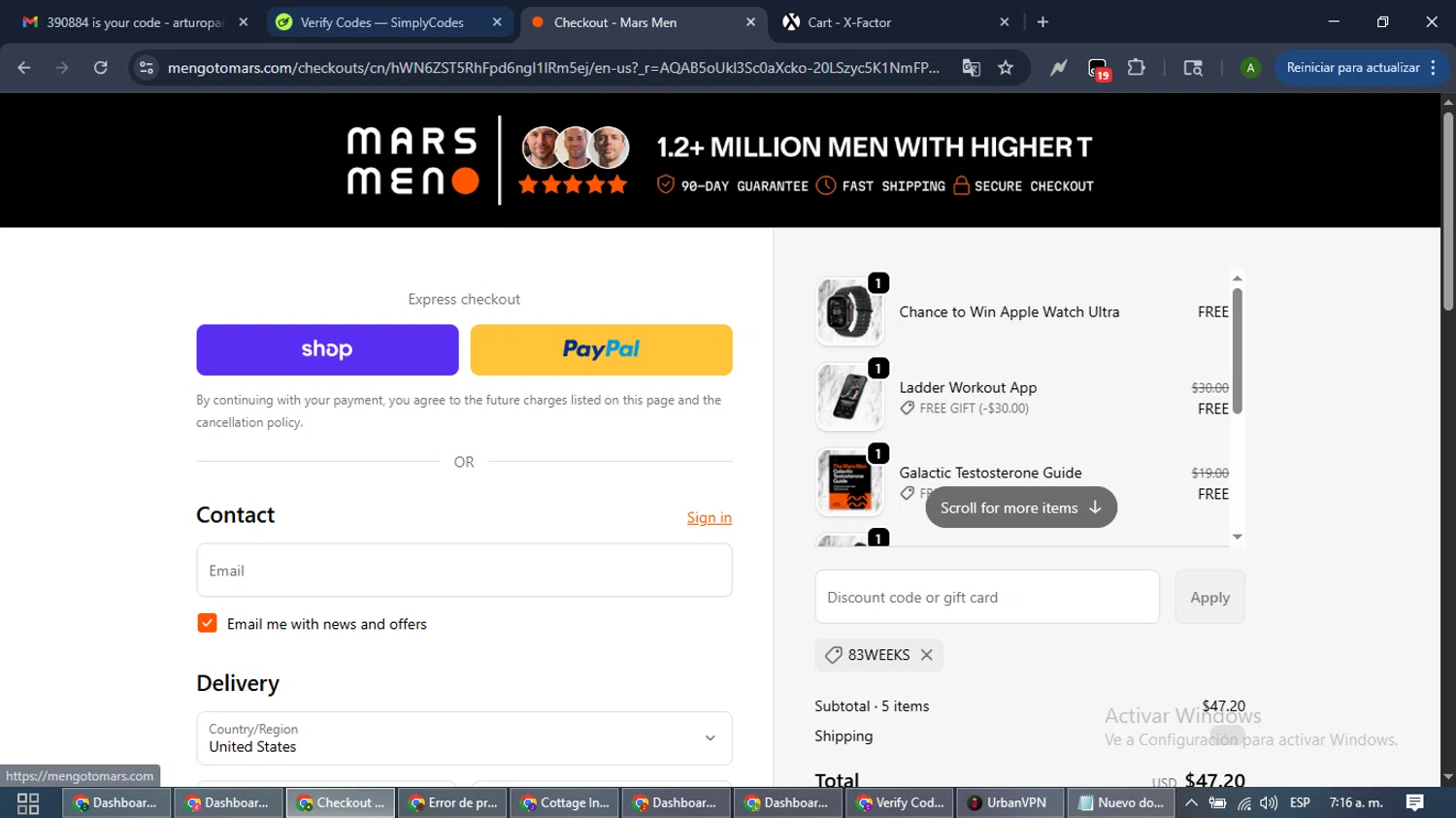Click the Apple Watch Ultra product thumbnail
Viewport: 1456px width, 818px height.
pos(849,311)
